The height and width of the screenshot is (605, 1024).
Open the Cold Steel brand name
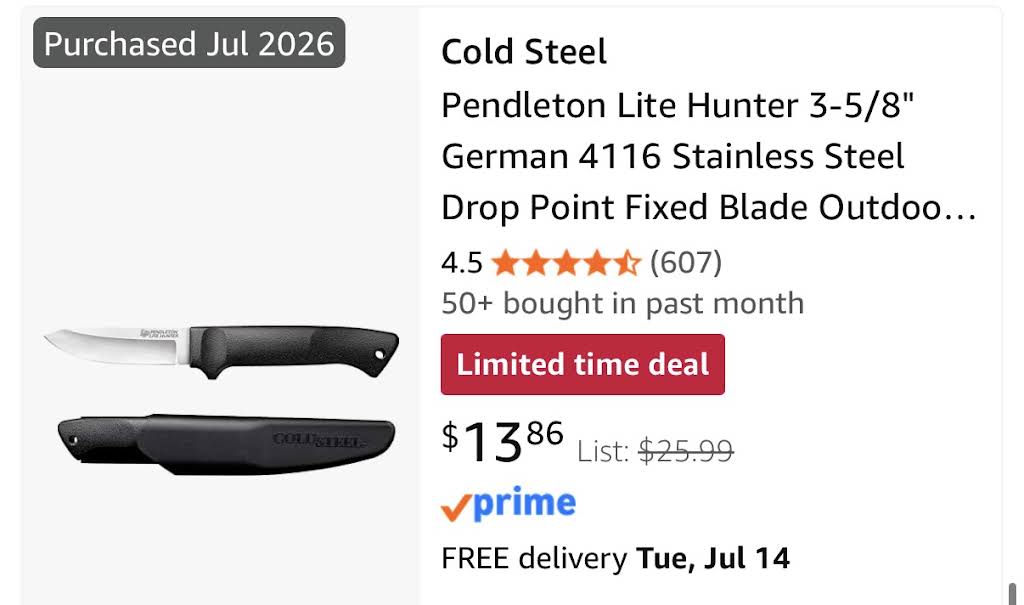pyautogui.click(x=524, y=52)
